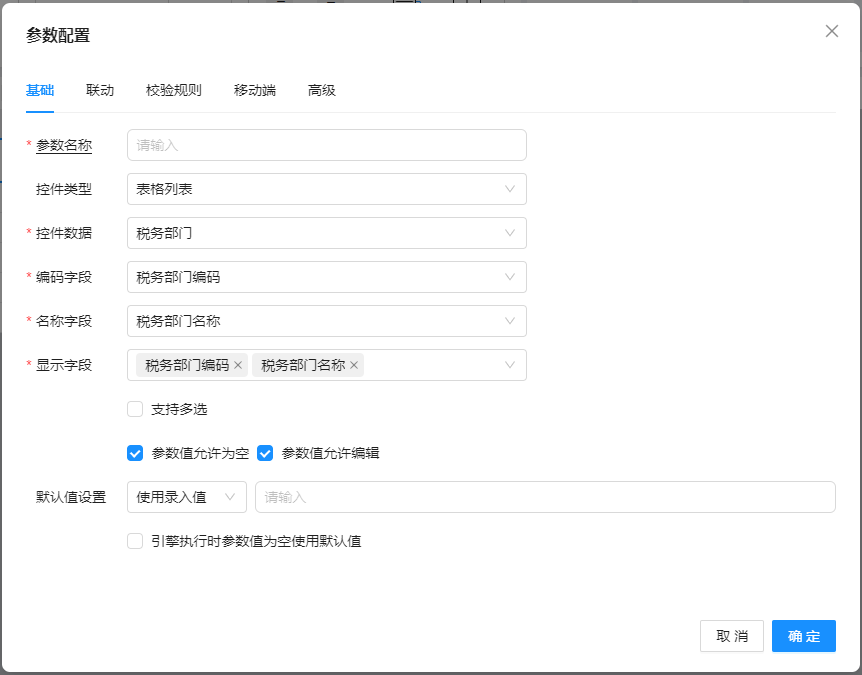Open the 移动端 tab
The height and width of the screenshot is (675, 862).
pyautogui.click(x=254, y=90)
